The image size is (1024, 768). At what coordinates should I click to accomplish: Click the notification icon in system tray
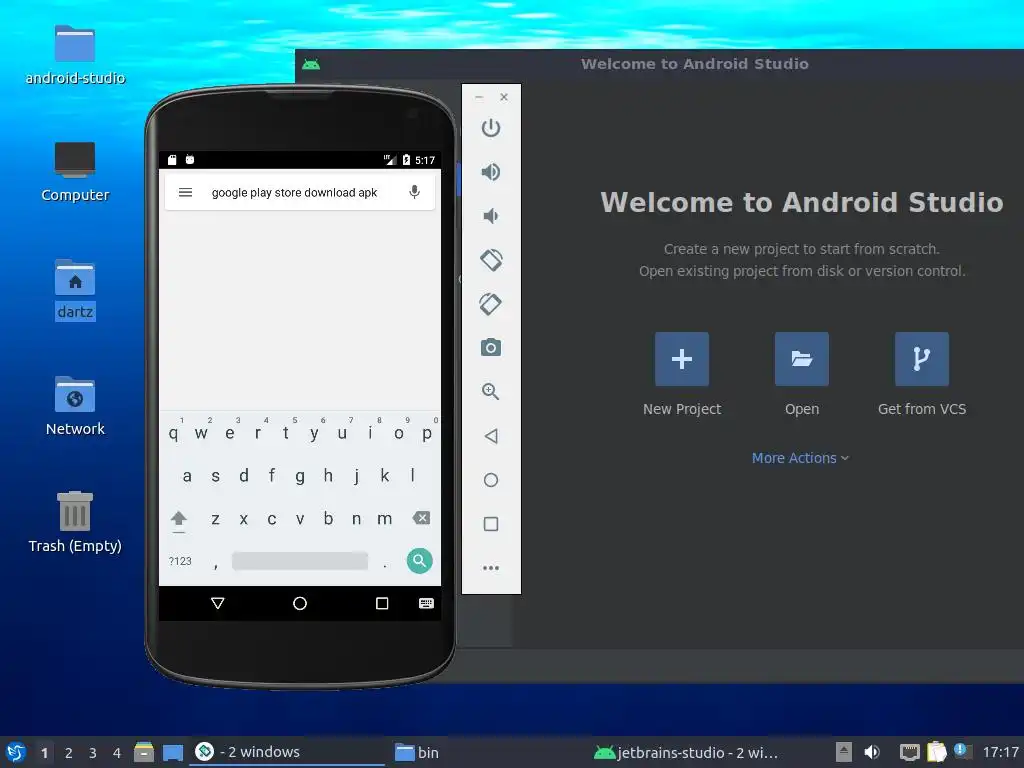961,750
